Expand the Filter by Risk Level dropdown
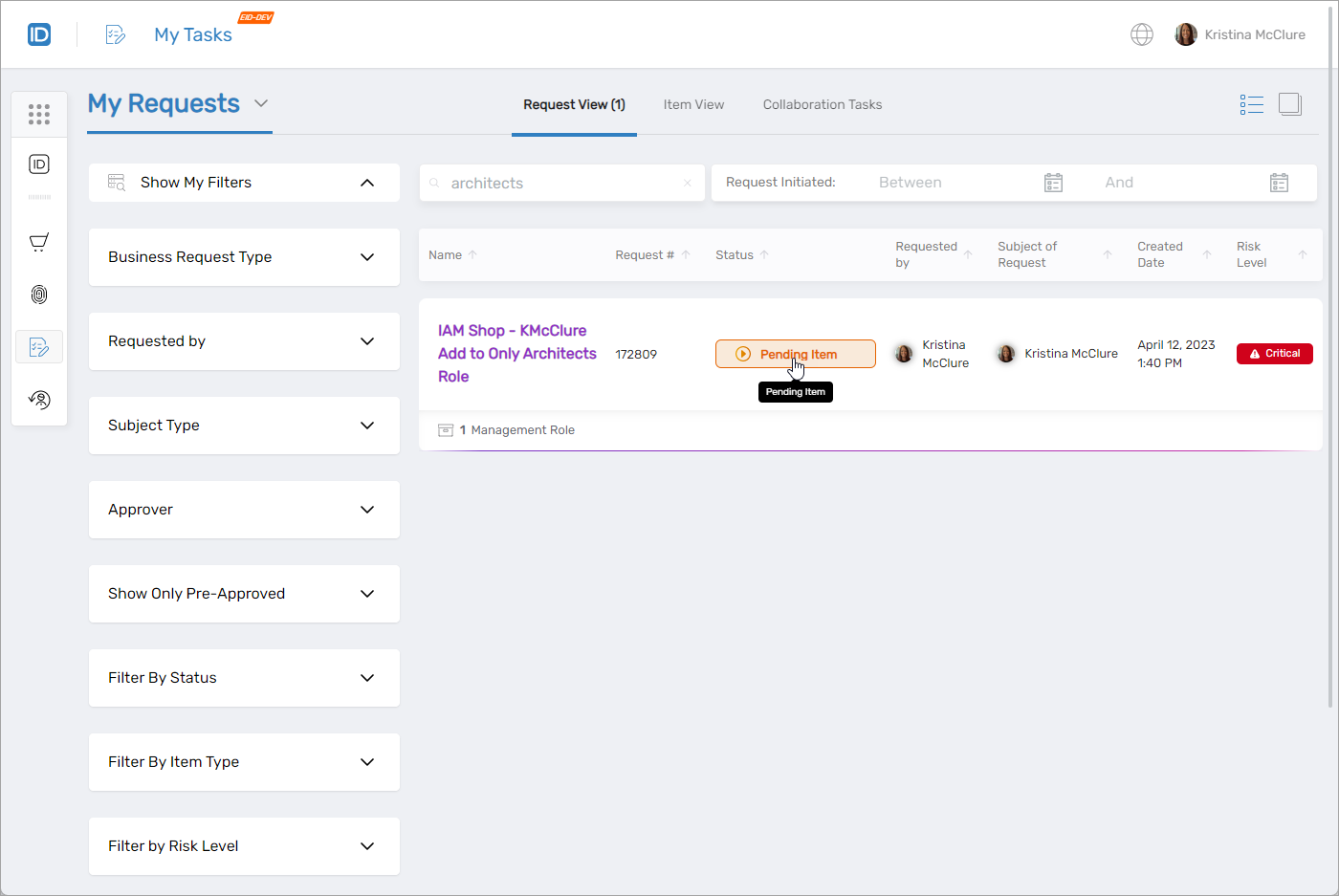Viewport: 1339px width, 896px height. click(367, 846)
